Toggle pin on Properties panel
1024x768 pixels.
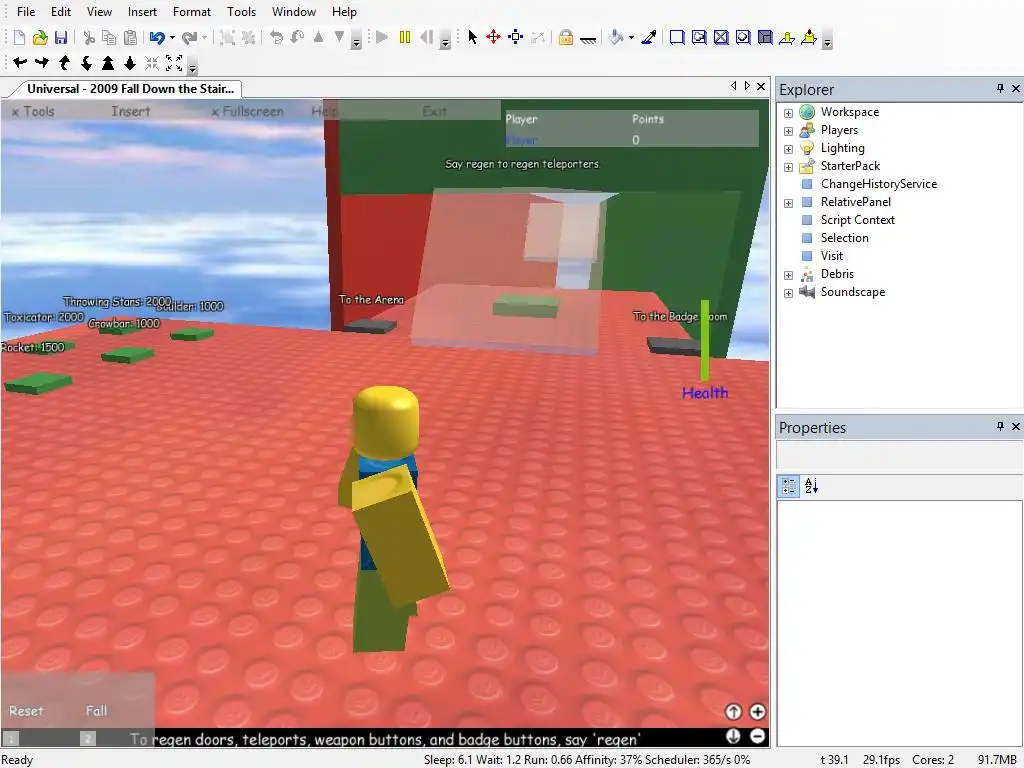1000,426
